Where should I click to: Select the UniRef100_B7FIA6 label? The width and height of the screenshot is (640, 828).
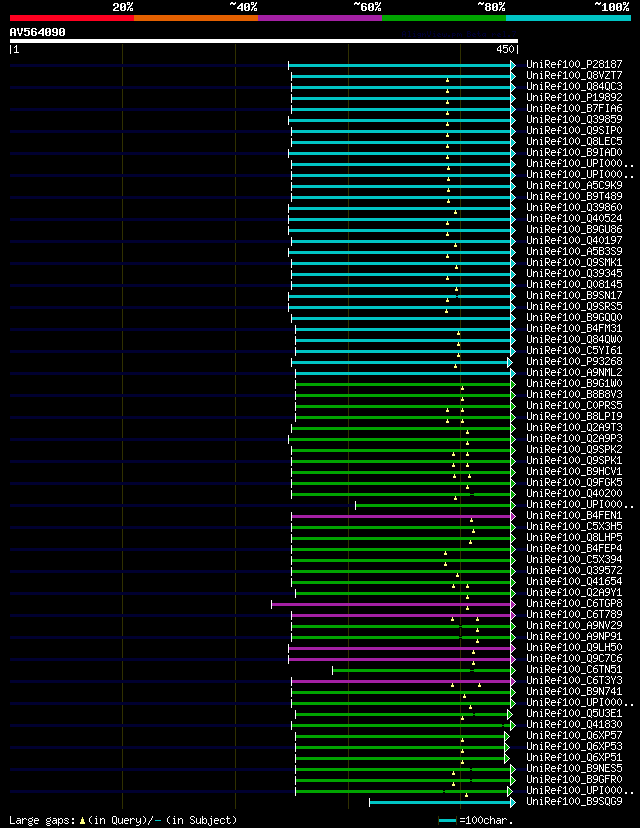574,109
